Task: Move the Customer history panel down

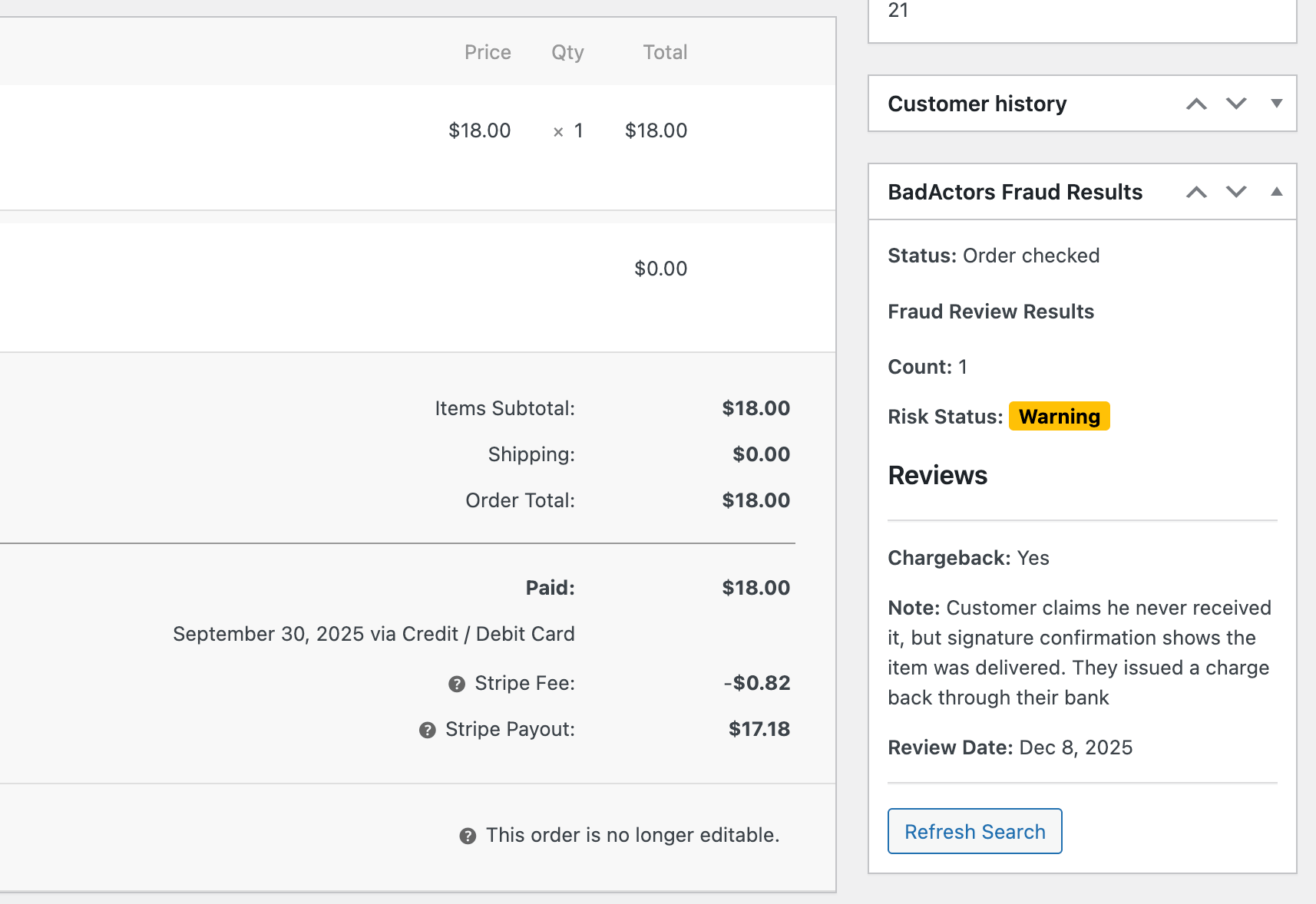Action: [1235, 104]
